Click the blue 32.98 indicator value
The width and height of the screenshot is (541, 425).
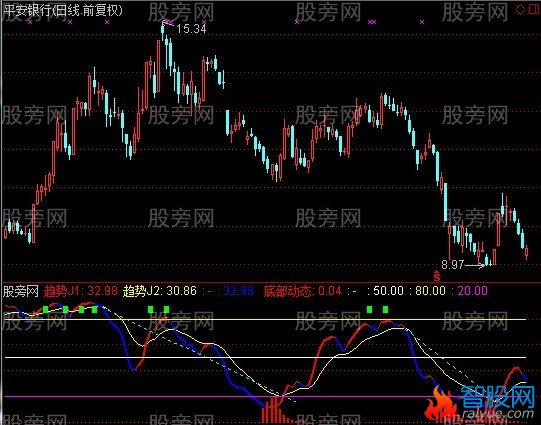[x=239, y=291]
